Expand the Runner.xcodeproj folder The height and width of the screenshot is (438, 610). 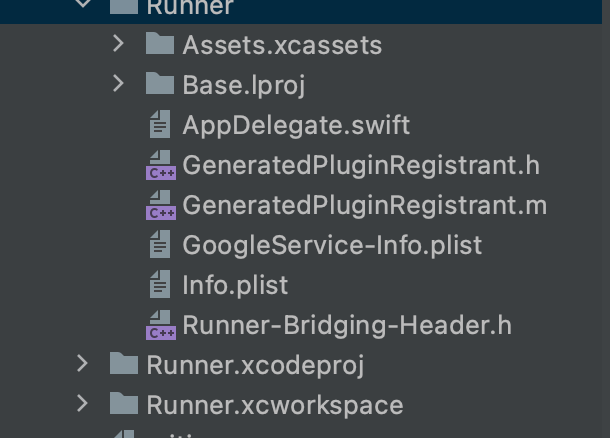click(x=82, y=363)
